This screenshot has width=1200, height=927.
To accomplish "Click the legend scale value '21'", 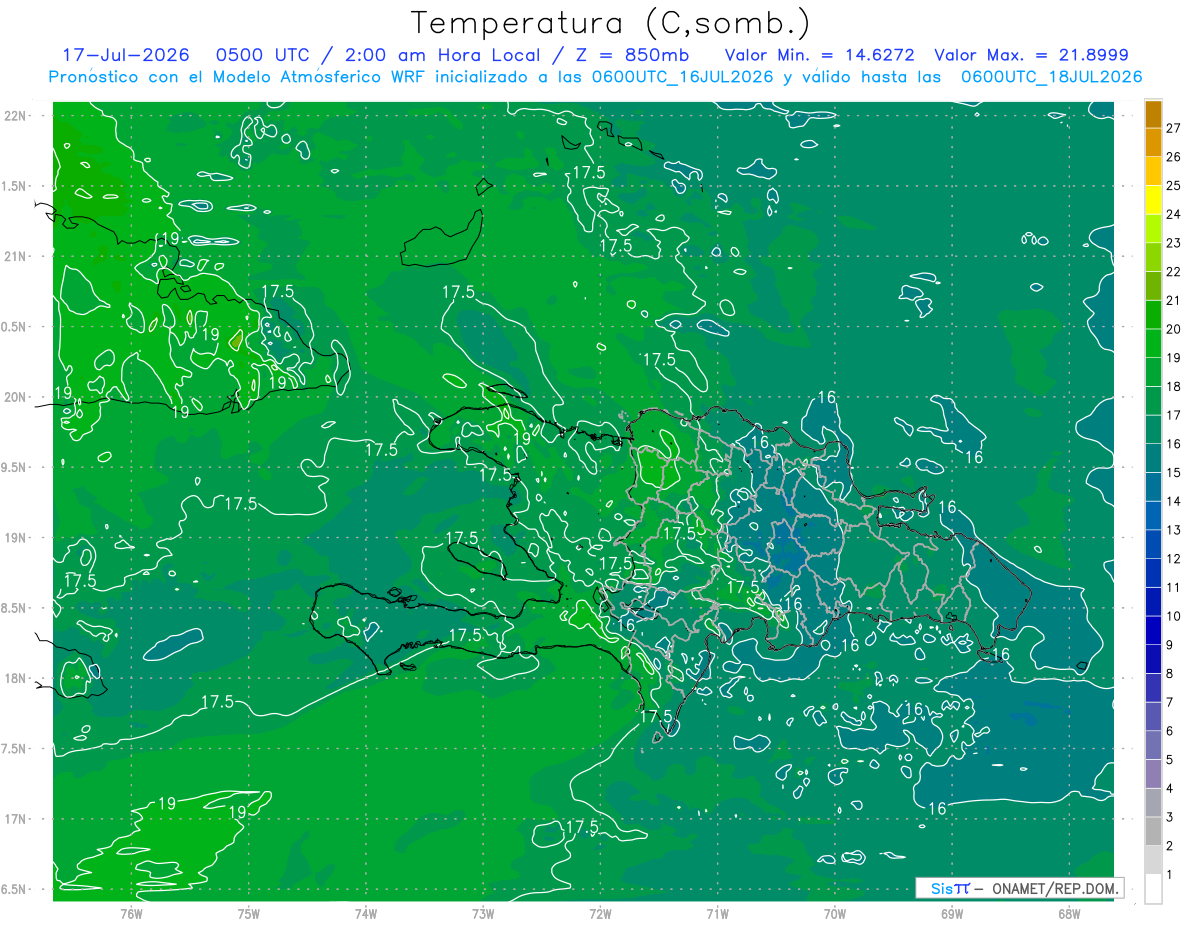I will coord(1173,300).
